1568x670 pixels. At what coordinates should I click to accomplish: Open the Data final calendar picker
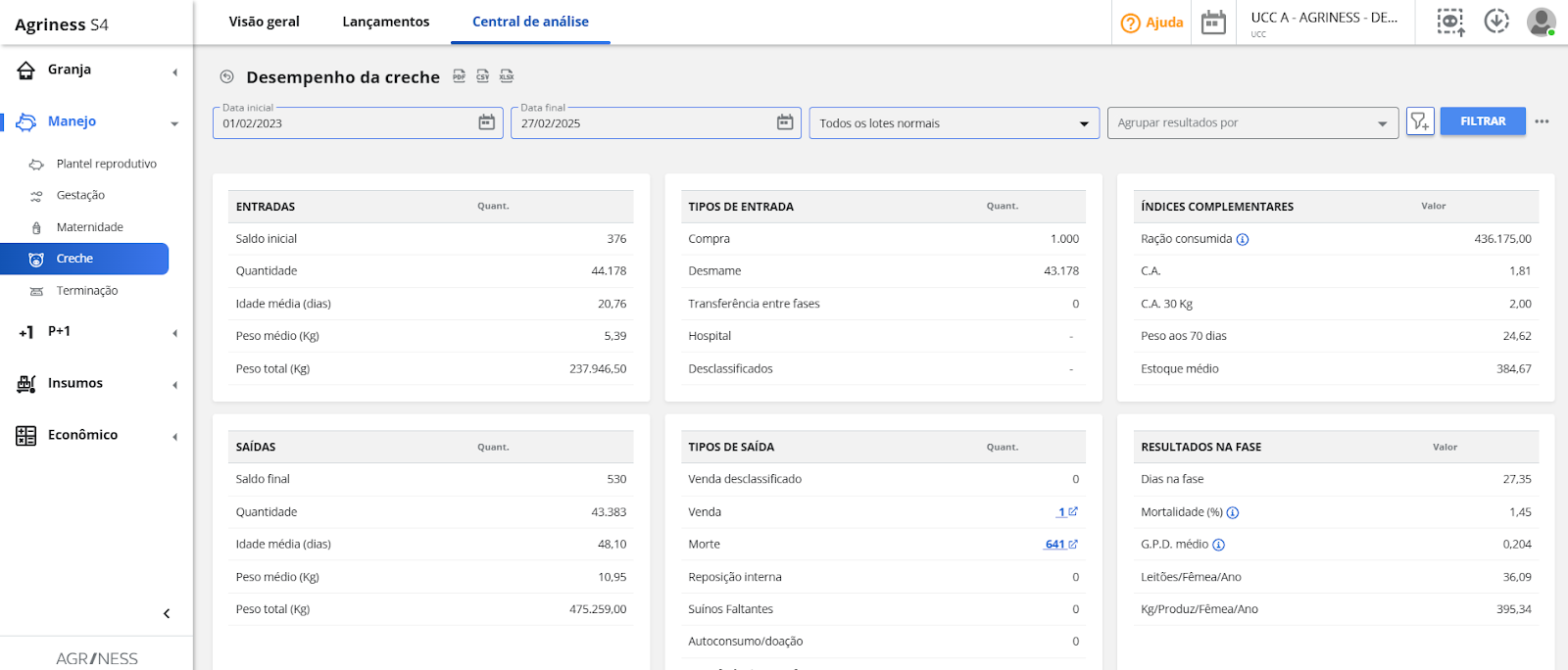[x=785, y=122]
